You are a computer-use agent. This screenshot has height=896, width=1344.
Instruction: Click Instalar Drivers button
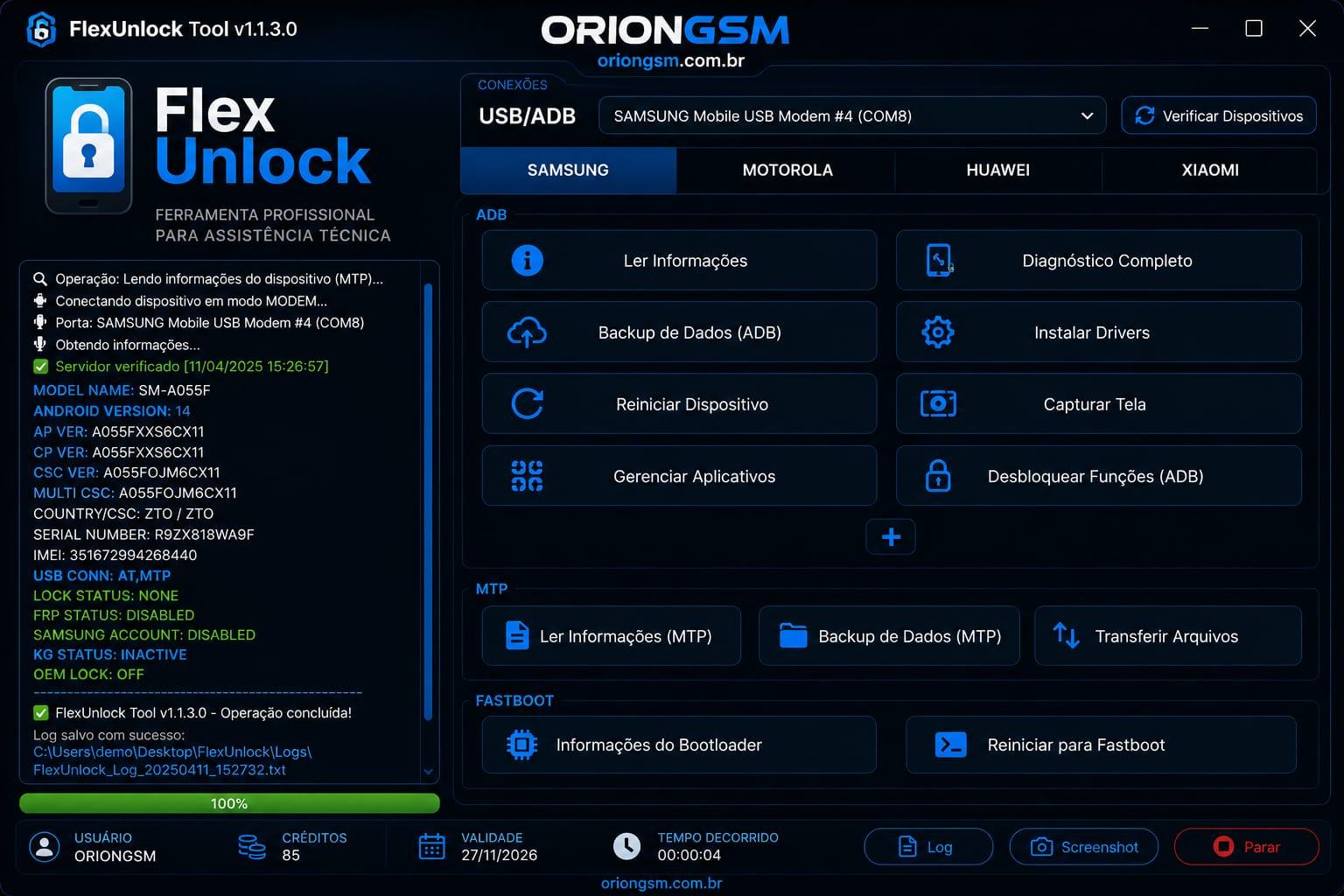click(1098, 332)
